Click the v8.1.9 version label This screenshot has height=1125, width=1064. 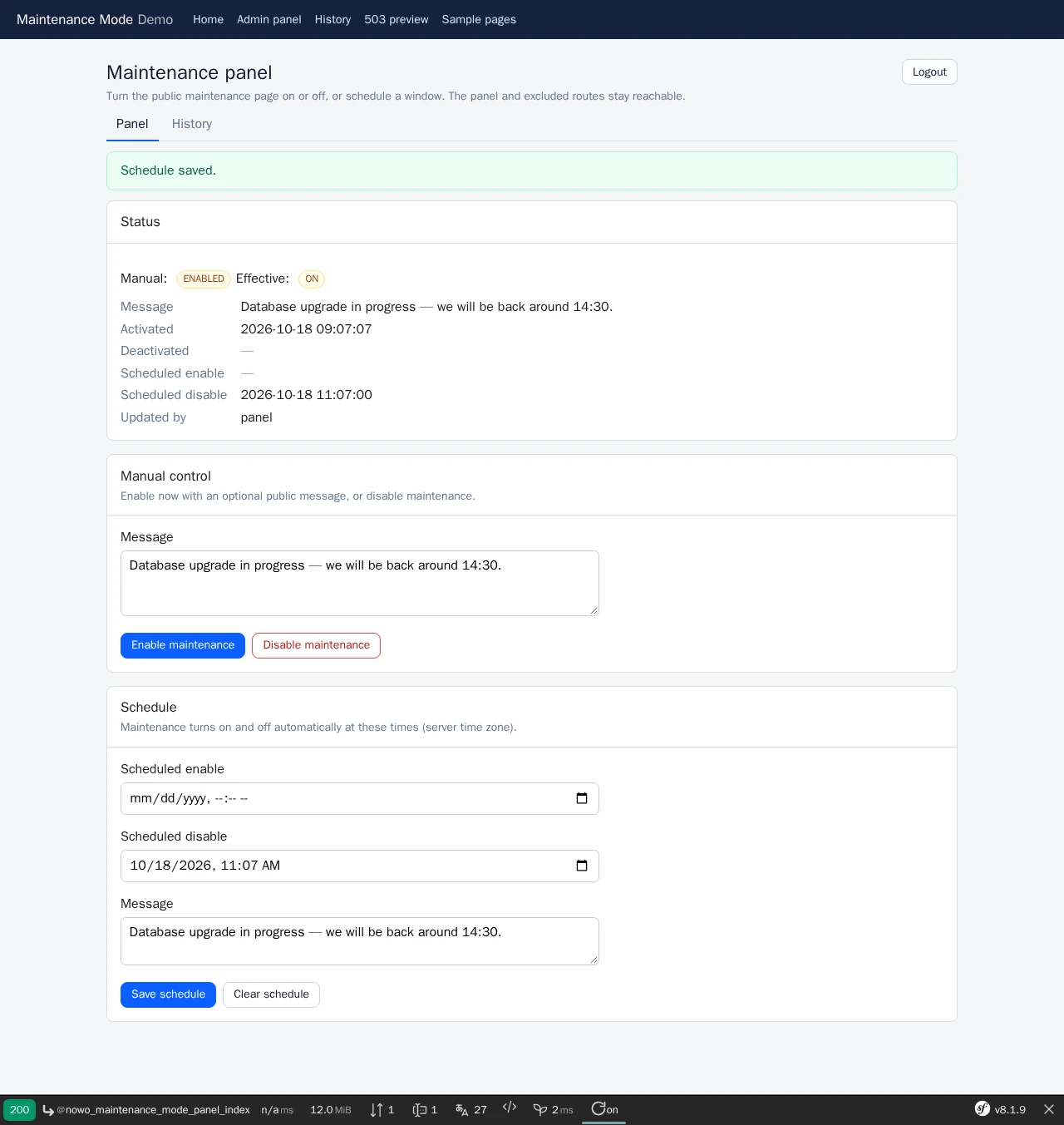(x=1010, y=1110)
